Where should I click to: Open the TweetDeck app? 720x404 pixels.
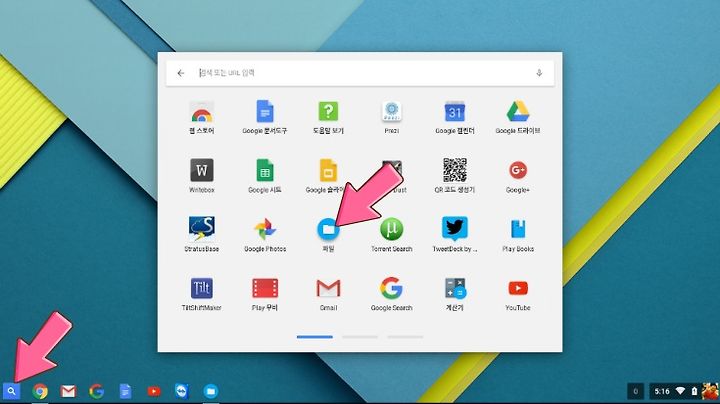pyautogui.click(x=455, y=229)
